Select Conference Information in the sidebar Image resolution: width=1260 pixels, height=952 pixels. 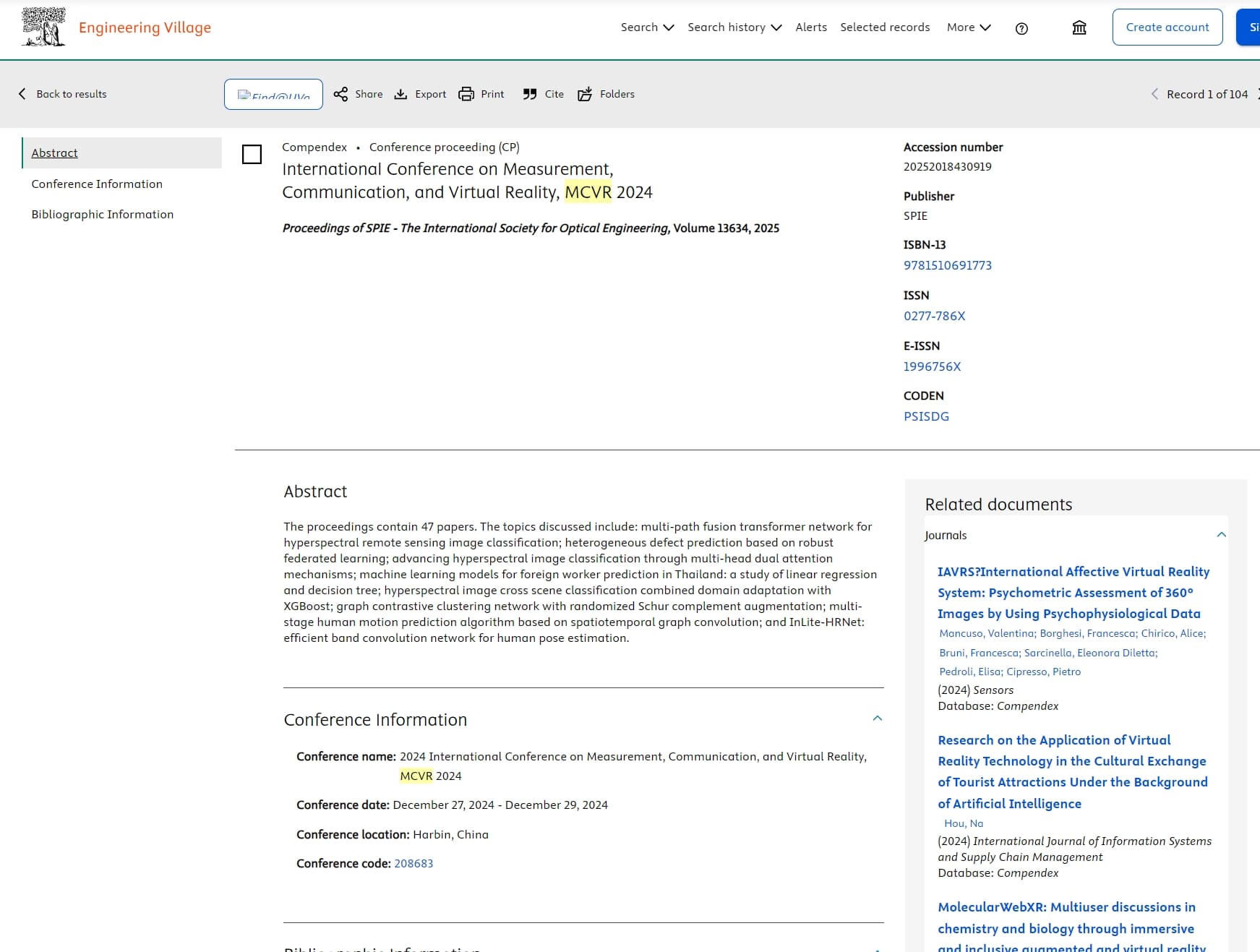pyautogui.click(x=97, y=184)
